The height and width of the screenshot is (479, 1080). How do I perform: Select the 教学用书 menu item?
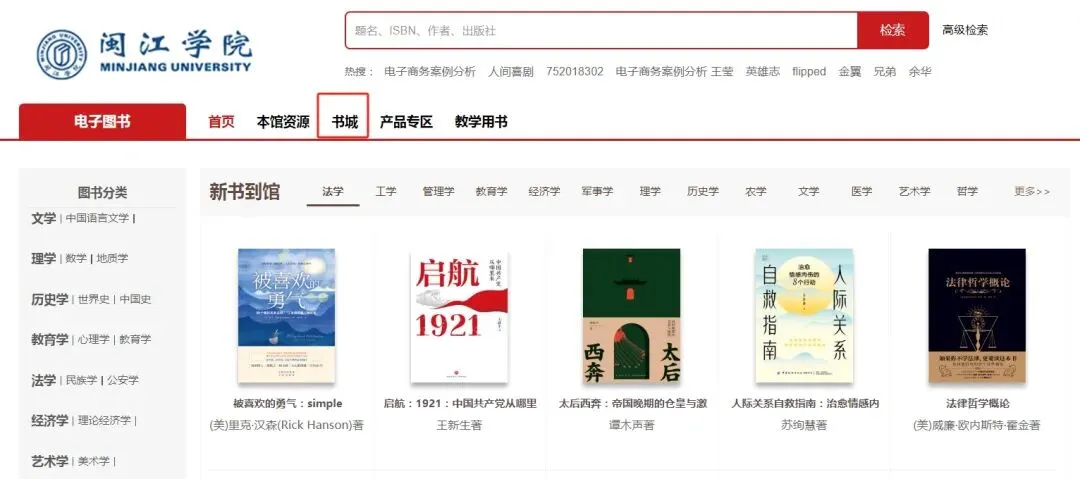pos(481,122)
